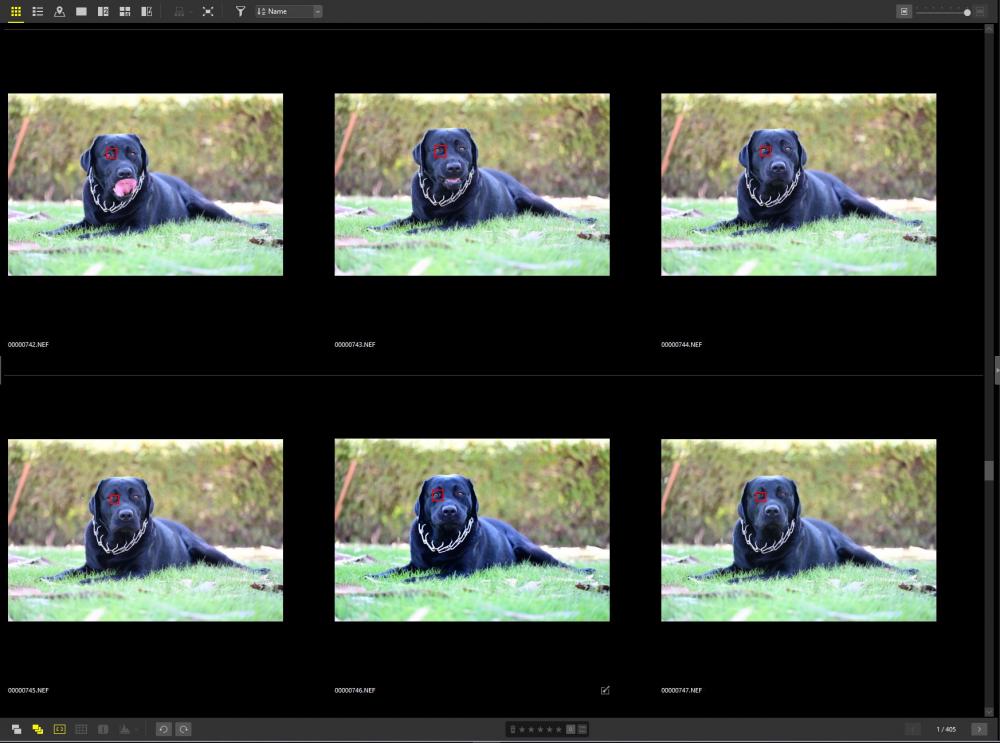1000x743 pixels.
Task: Select the 00000747.NEF thumbnail image
Action: (798, 530)
